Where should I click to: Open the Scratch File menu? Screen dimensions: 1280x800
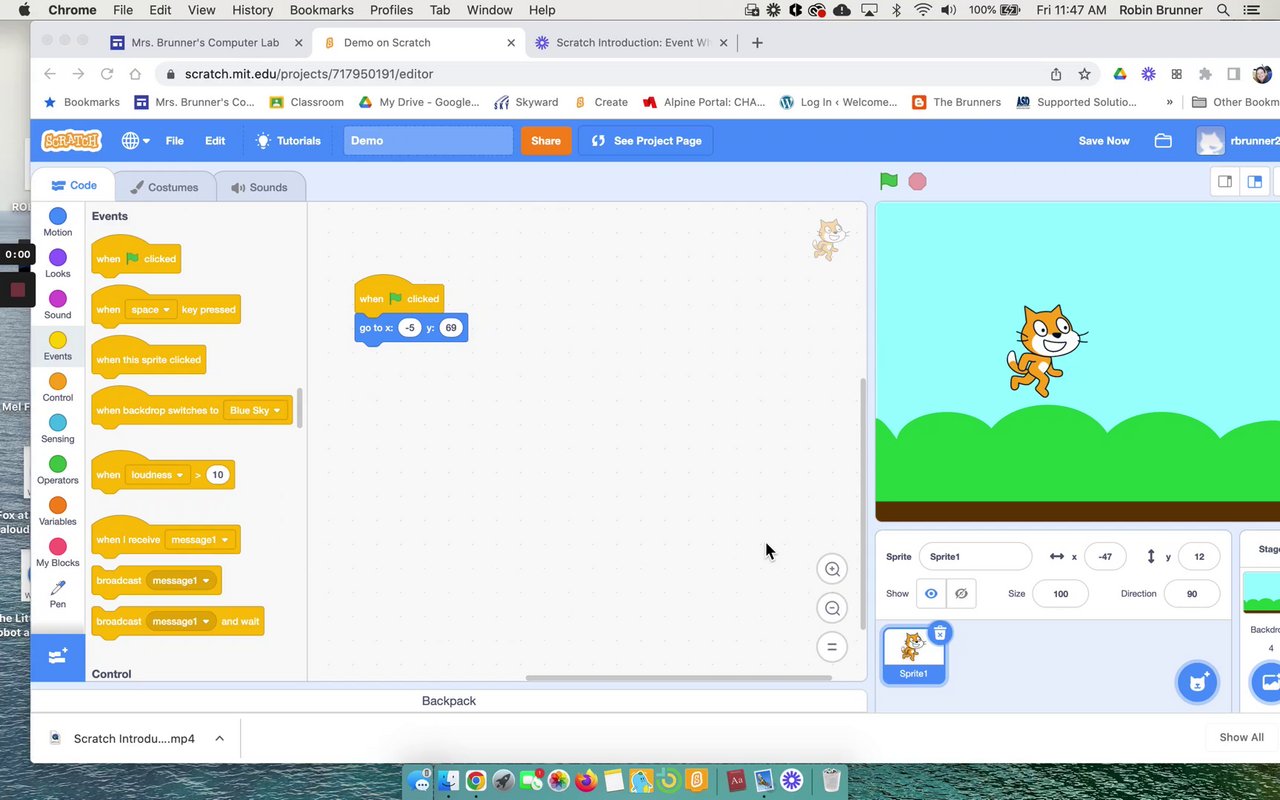(174, 141)
